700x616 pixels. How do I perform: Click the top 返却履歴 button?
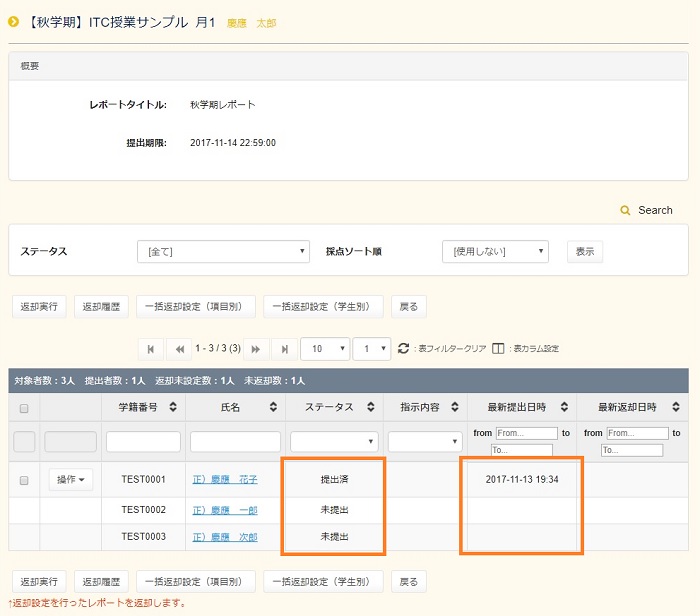tap(101, 306)
